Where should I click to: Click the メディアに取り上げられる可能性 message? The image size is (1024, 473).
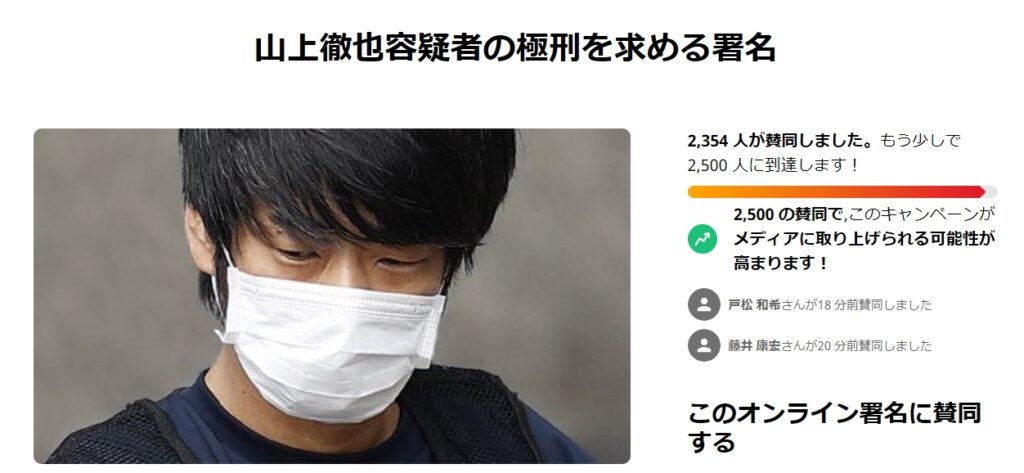coord(865,239)
